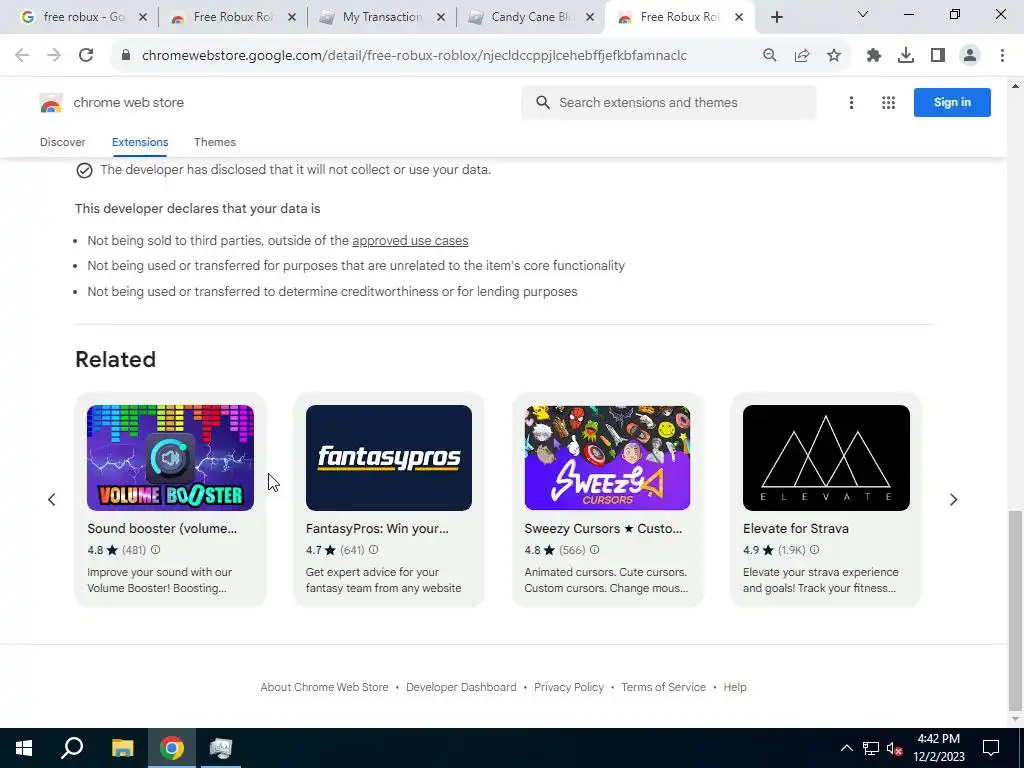Open the Windows notification center

pyautogui.click(x=991, y=748)
